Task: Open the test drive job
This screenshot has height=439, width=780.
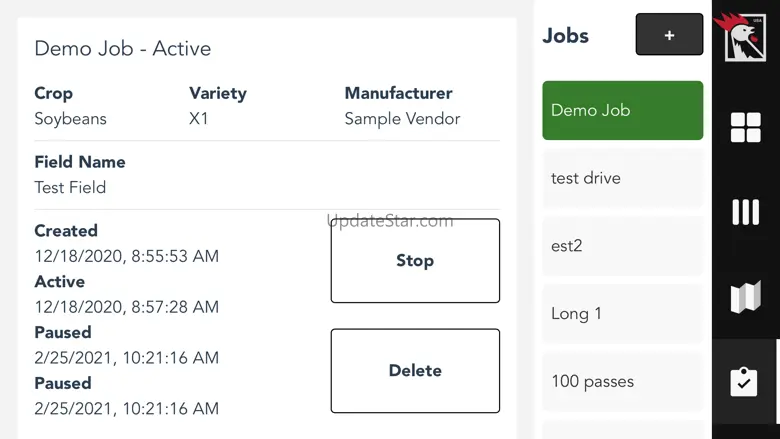Action: coord(622,178)
